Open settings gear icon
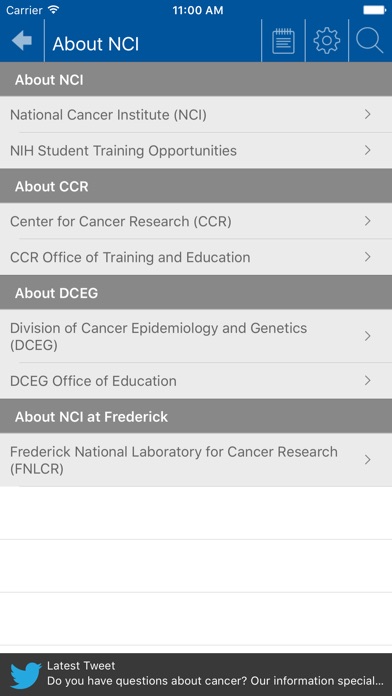 click(x=327, y=41)
